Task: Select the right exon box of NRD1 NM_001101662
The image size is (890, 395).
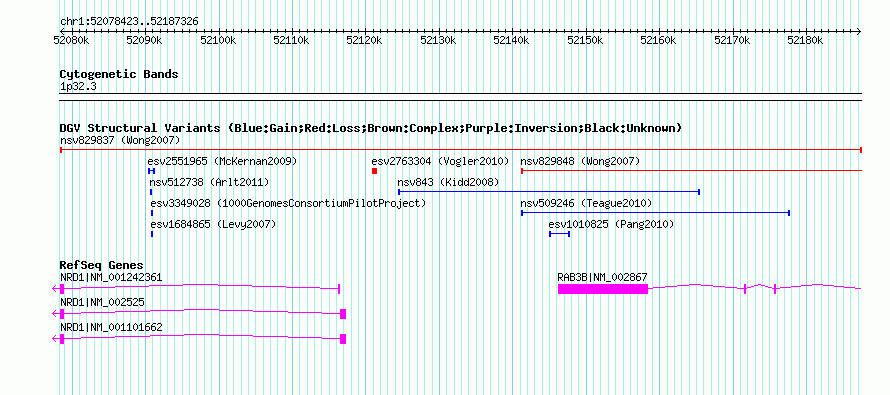Action: click(x=343, y=339)
